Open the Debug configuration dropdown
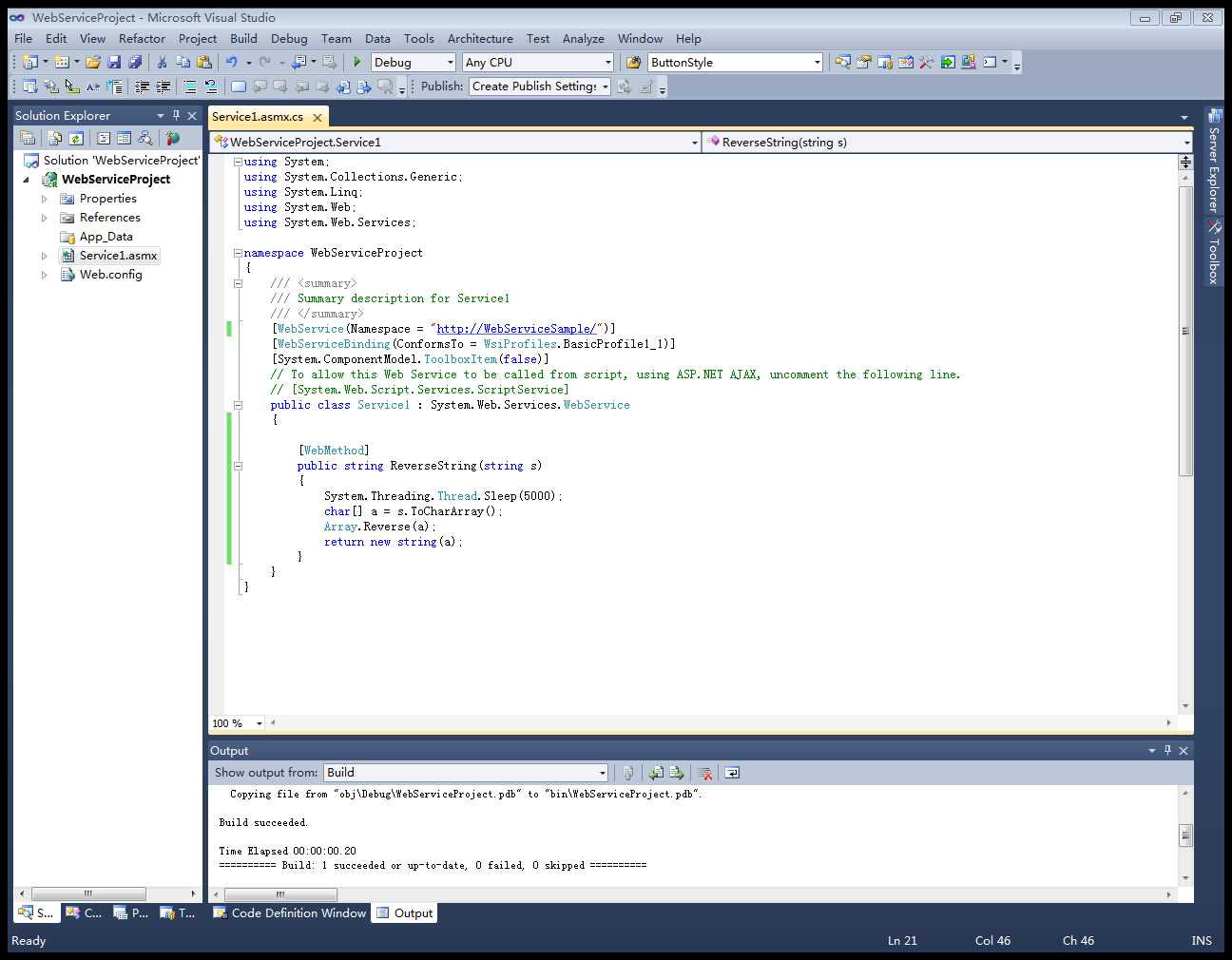This screenshot has width=1232, height=960. (451, 63)
